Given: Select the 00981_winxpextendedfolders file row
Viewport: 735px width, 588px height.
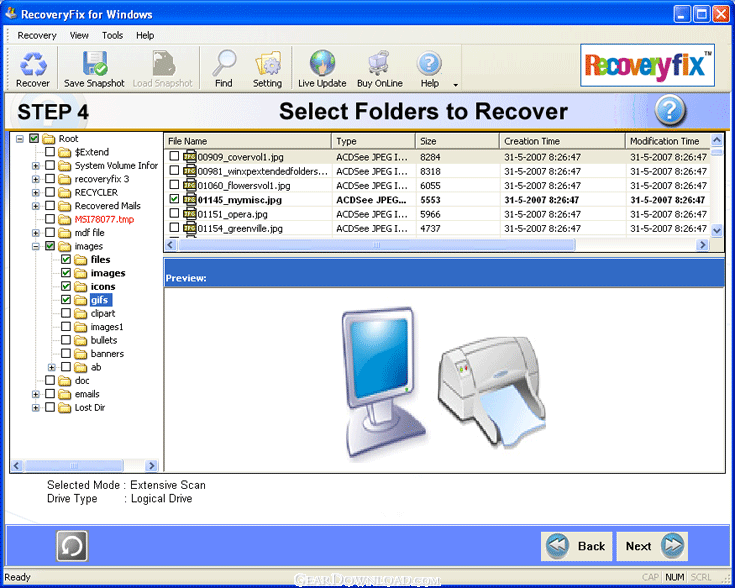Looking at the screenshot, I should (x=437, y=171).
